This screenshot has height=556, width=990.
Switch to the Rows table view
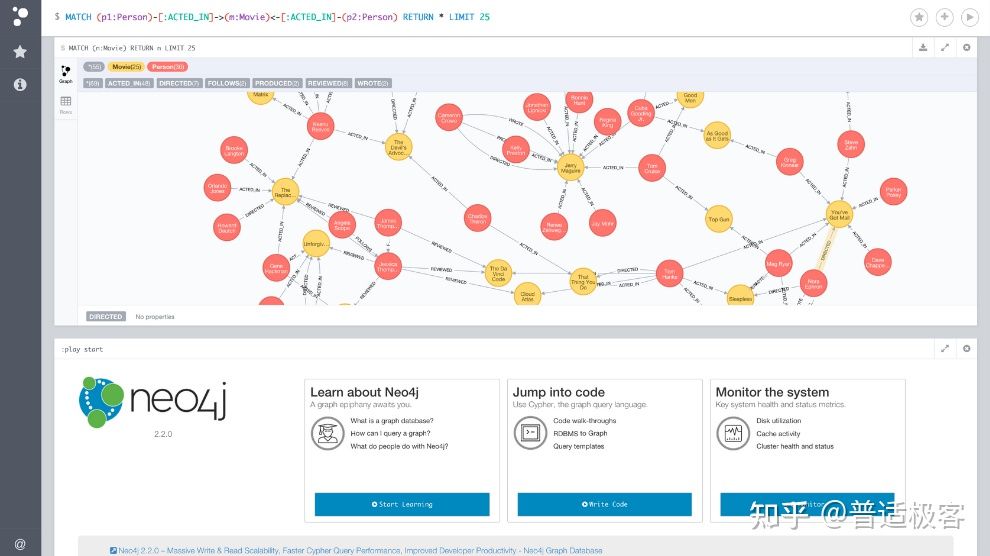pos(66,105)
